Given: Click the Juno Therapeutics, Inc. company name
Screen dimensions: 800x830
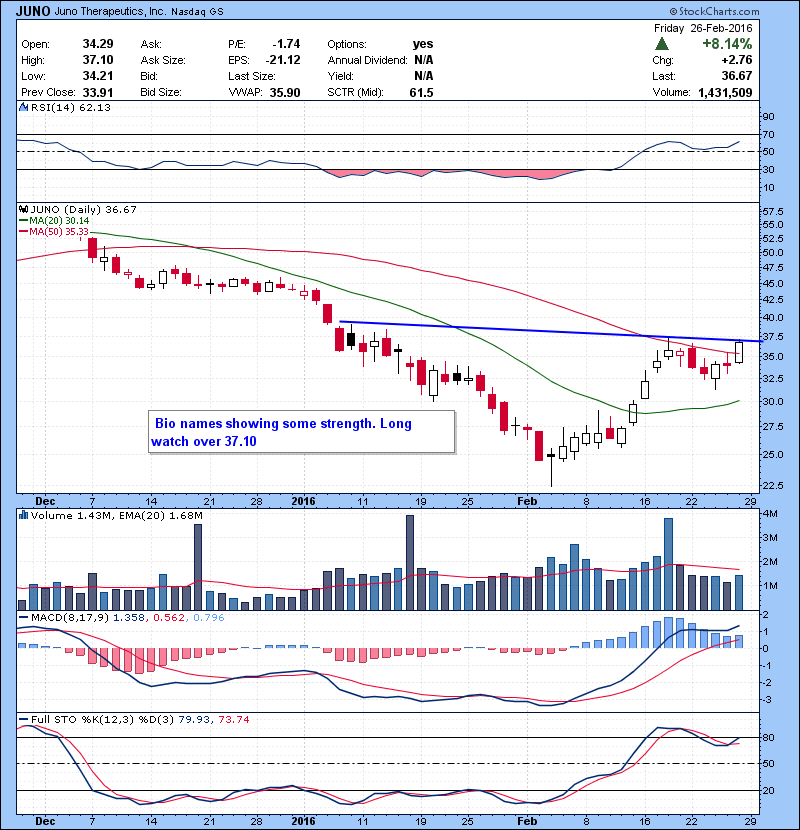Looking at the screenshot, I should coord(110,11).
